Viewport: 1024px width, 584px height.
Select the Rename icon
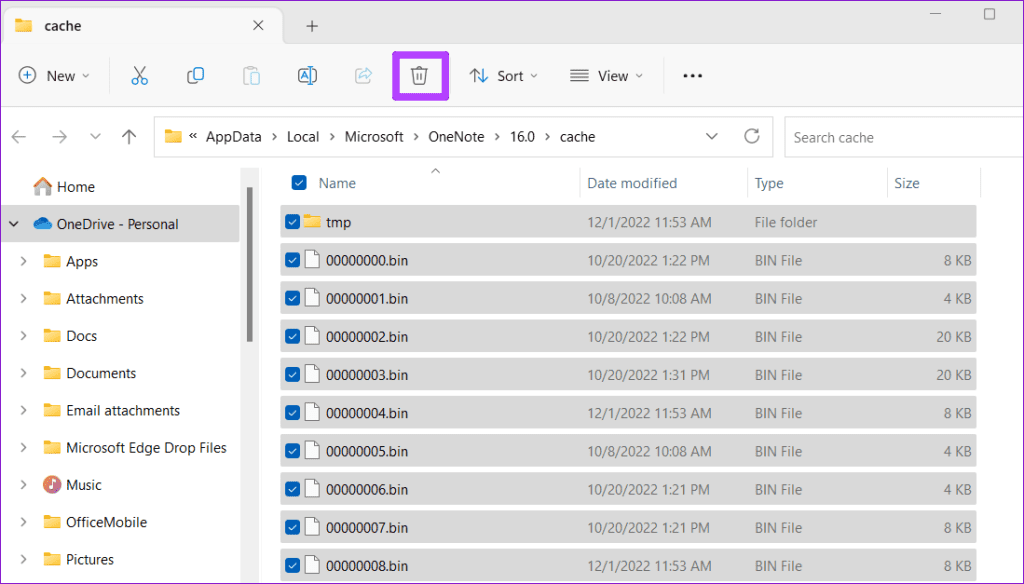[307, 75]
